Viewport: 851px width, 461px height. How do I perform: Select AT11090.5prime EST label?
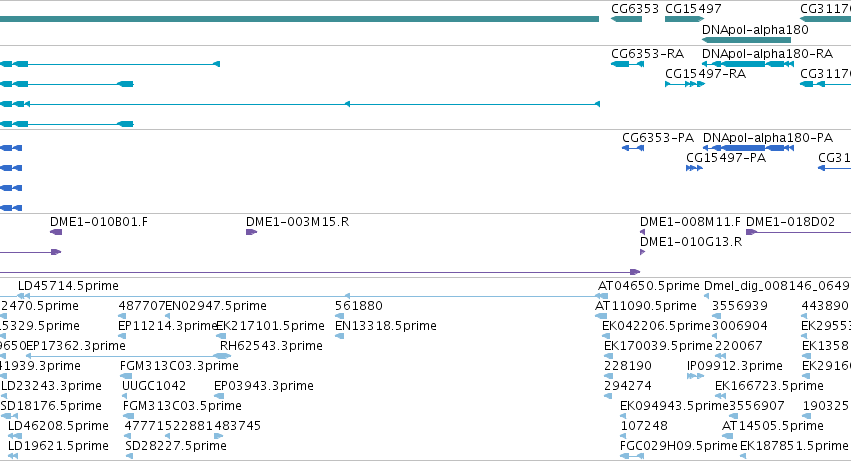pos(646,306)
